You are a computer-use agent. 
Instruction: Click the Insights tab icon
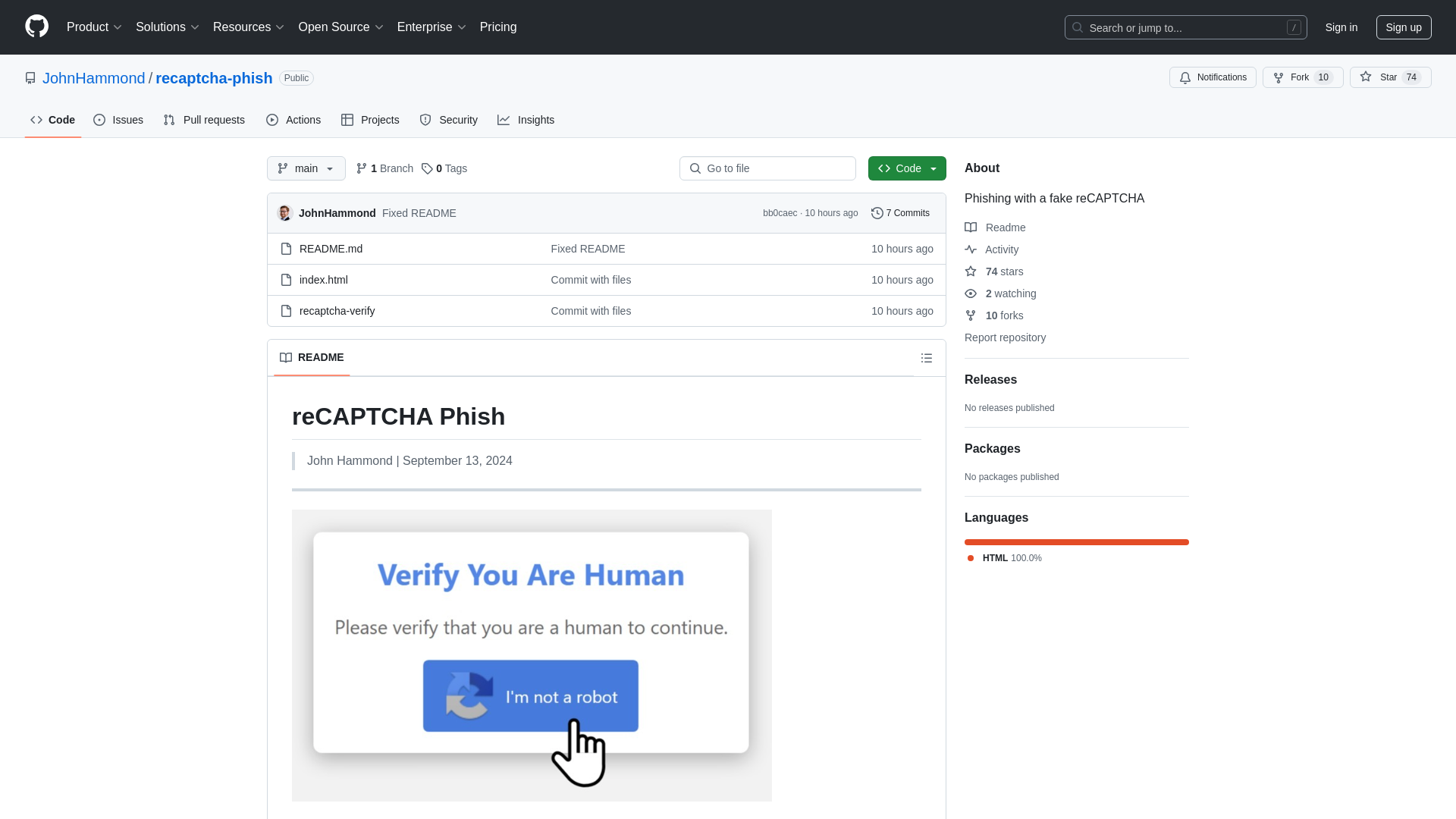click(504, 120)
